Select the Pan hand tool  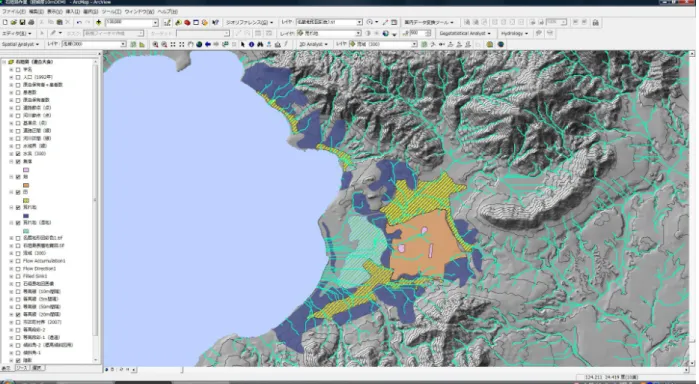point(190,44)
